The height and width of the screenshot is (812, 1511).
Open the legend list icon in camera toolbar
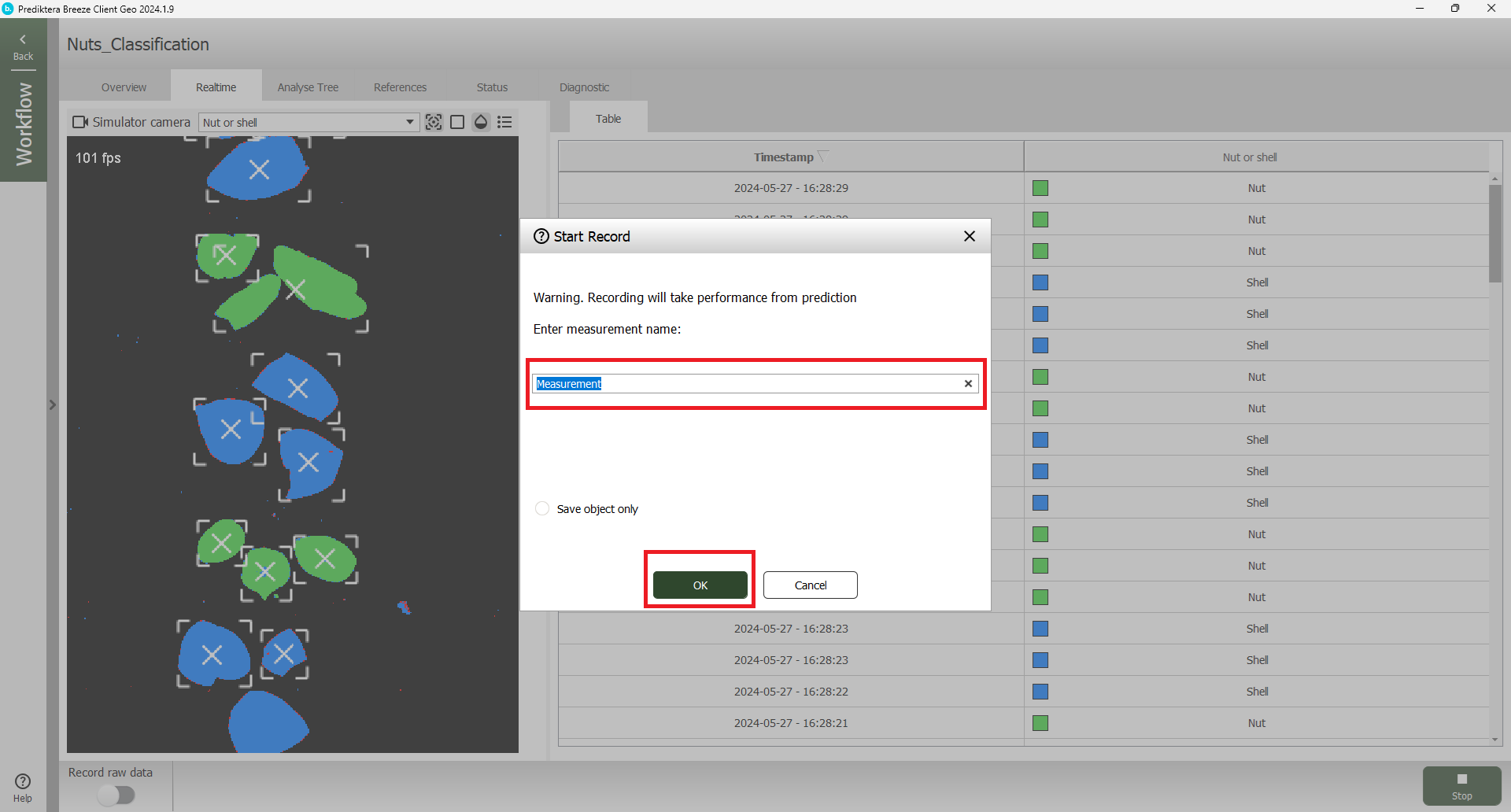pyautogui.click(x=504, y=122)
